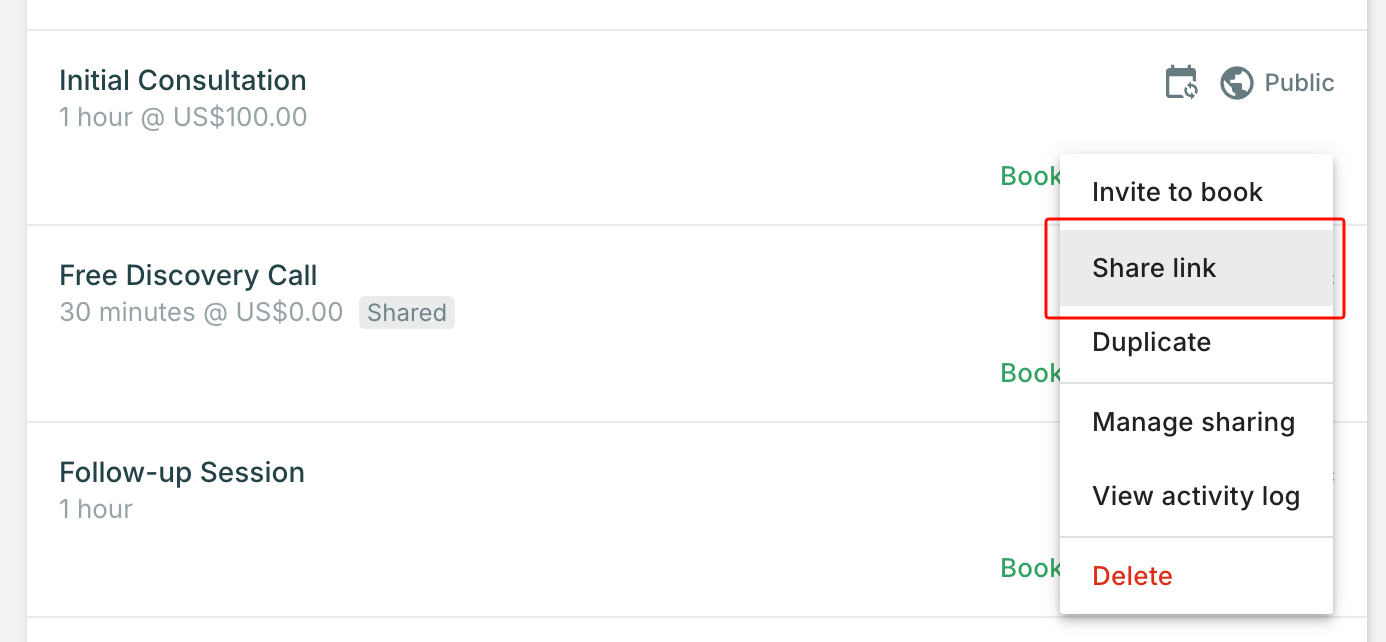This screenshot has width=1386, height=642.
Task: Open the Free Discovery Call appointment type
Action: click(x=188, y=275)
